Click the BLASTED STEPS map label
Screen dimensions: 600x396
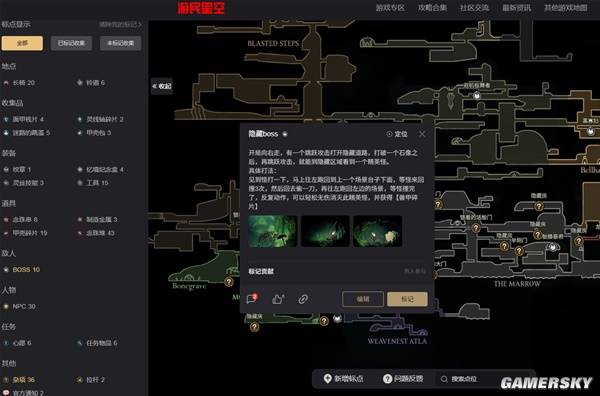[273, 43]
